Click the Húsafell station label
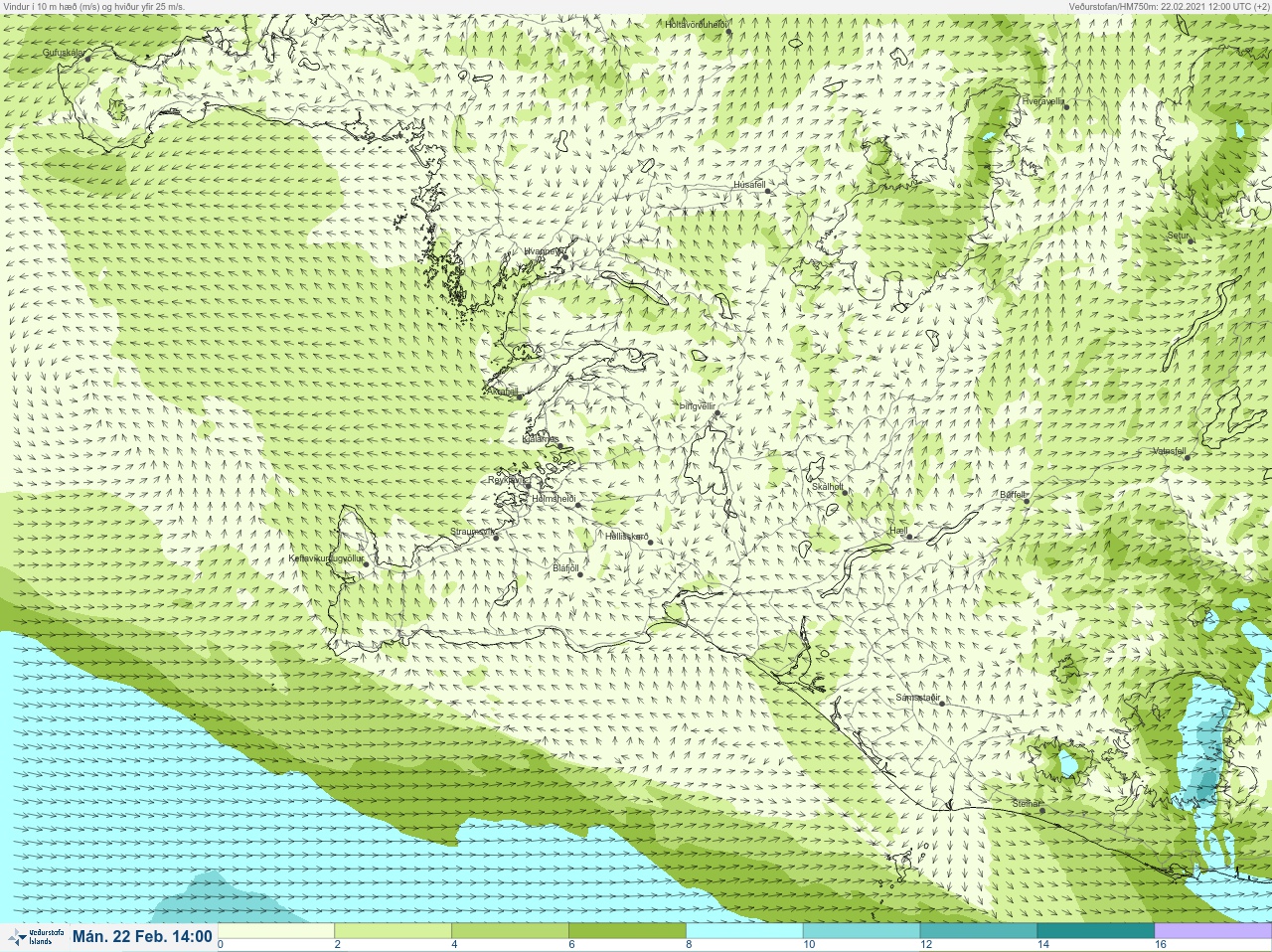The width and height of the screenshot is (1272, 952). pos(749,185)
